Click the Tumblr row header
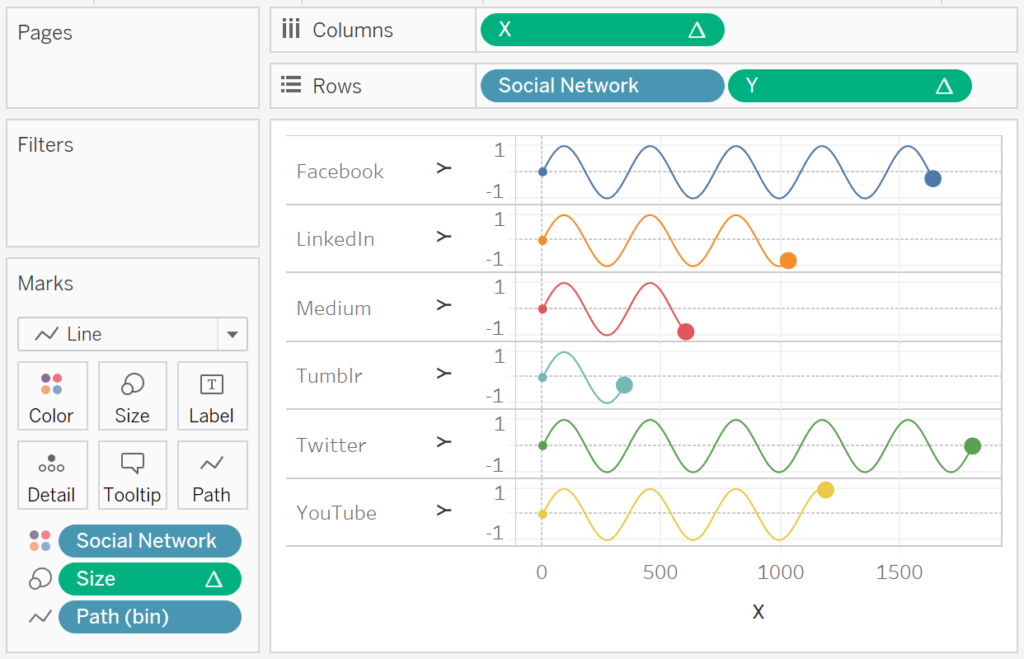1024x659 pixels. (x=329, y=376)
